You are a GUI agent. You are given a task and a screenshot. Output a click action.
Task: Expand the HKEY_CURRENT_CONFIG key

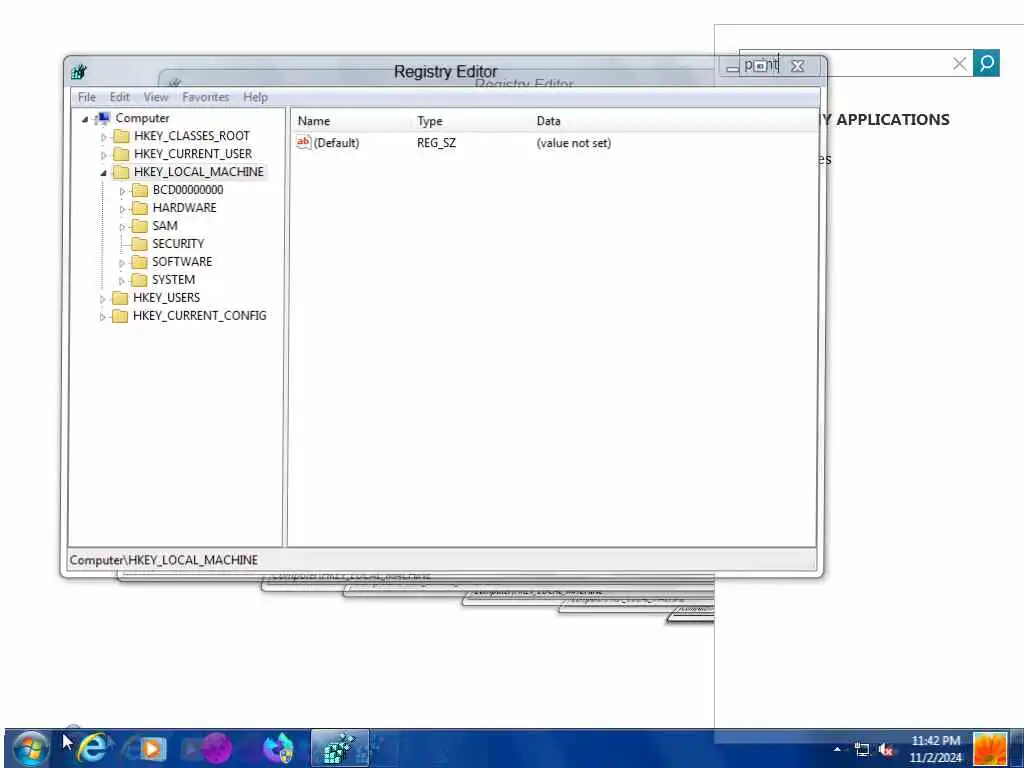tap(103, 316)
